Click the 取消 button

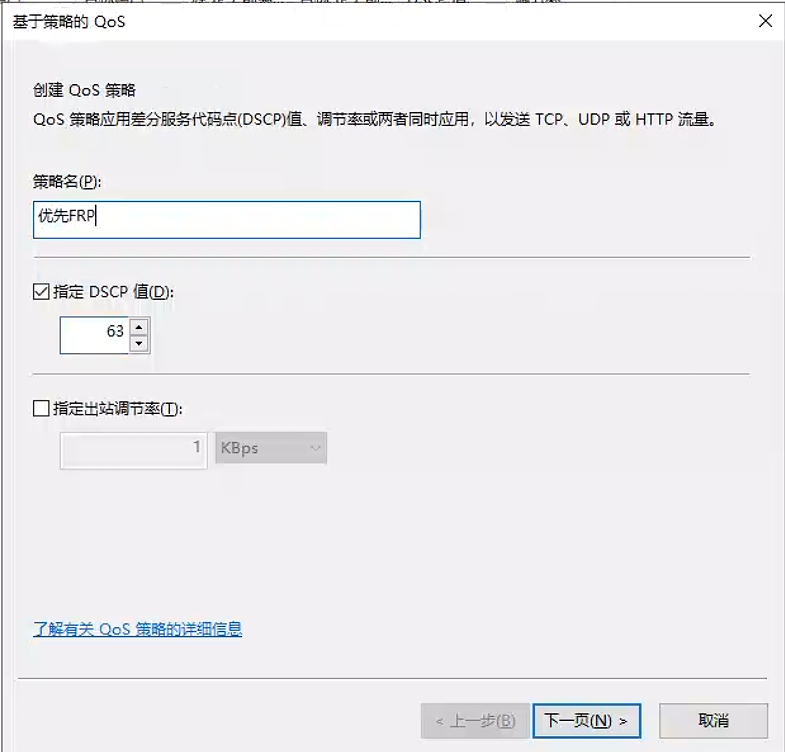(x=713, y=720)
